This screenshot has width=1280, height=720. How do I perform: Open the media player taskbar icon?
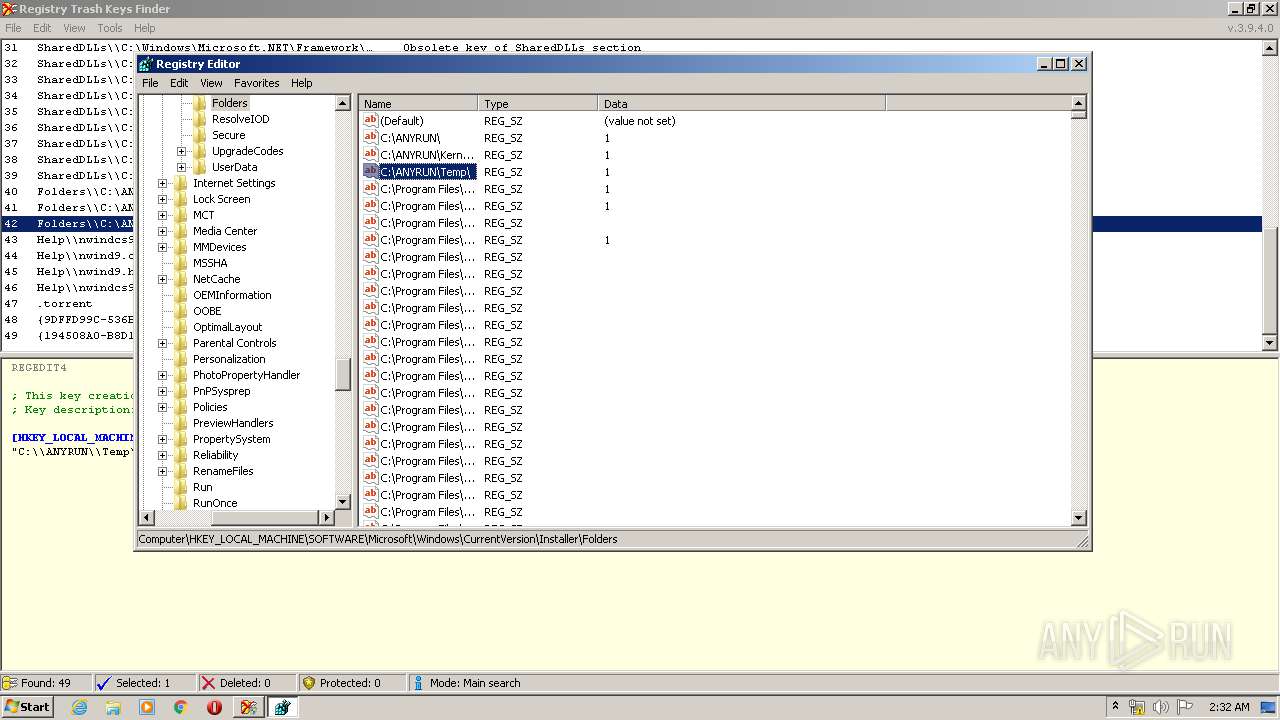tap(147, 707)
